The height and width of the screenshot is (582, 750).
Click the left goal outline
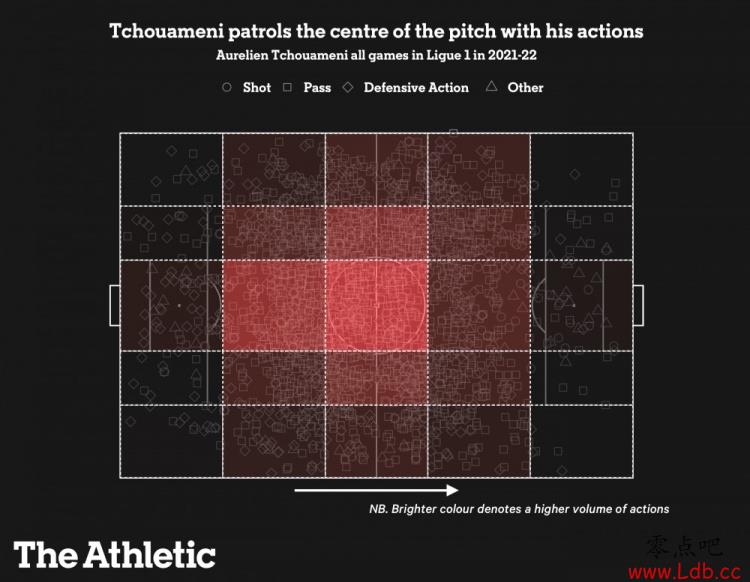114,305
